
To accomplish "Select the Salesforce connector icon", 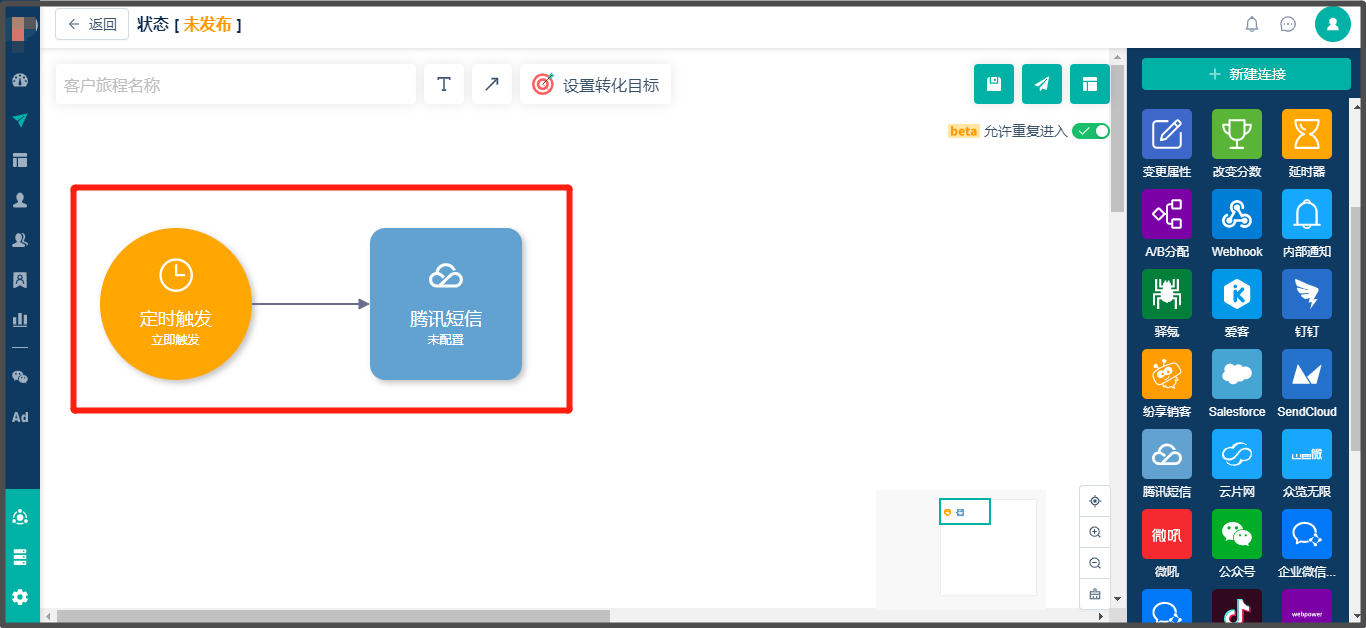I will (1237, 374).
